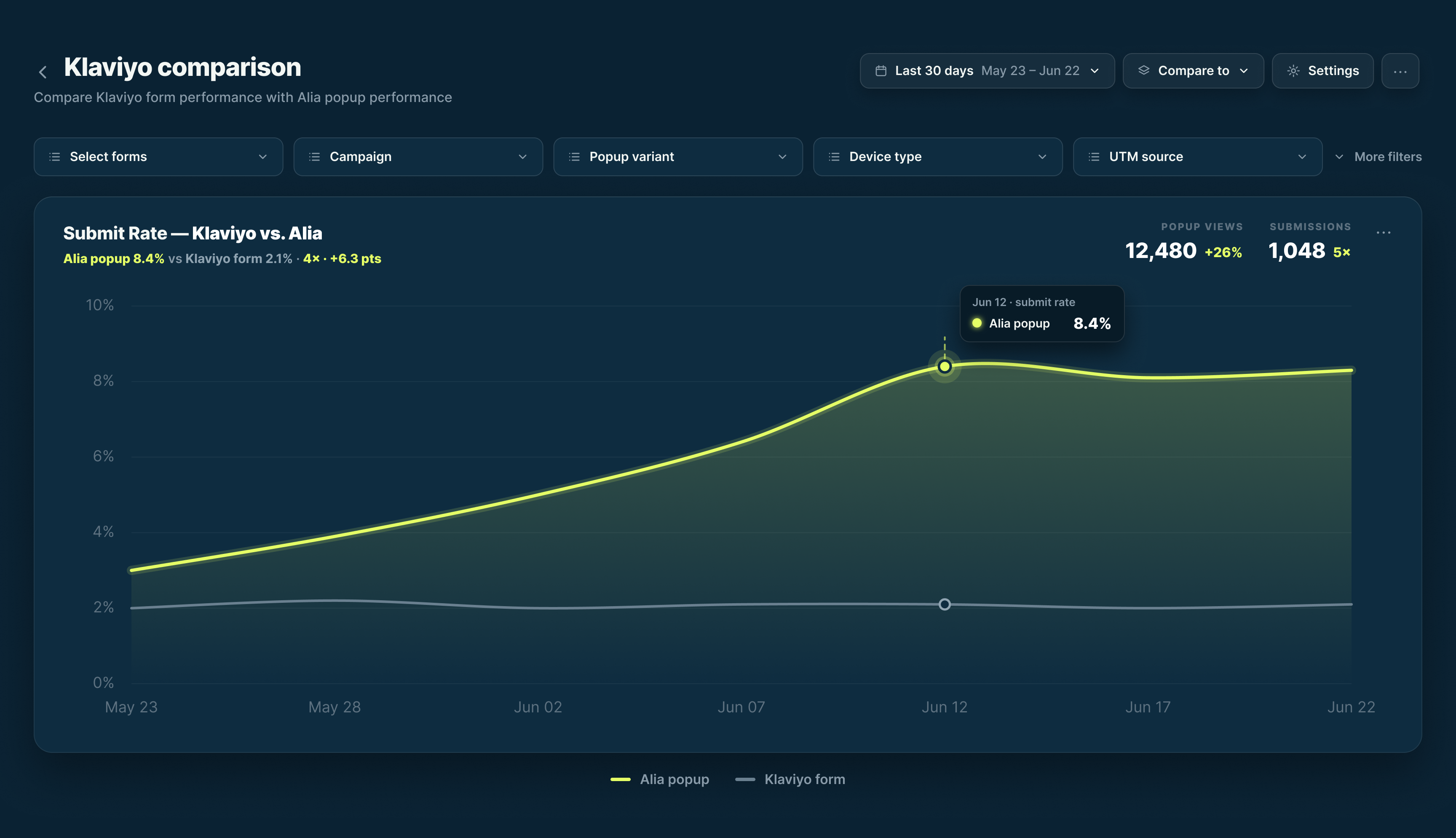Click the Jun 07 x-axis label
Viewport: 1456px width, 838px height.
(741, 707)
